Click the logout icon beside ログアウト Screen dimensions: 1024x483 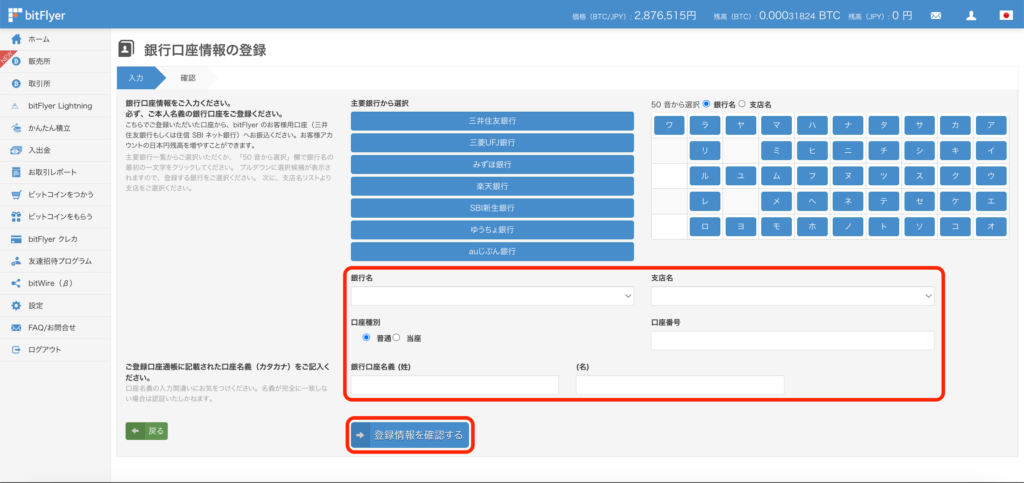(x=16, y=350)
